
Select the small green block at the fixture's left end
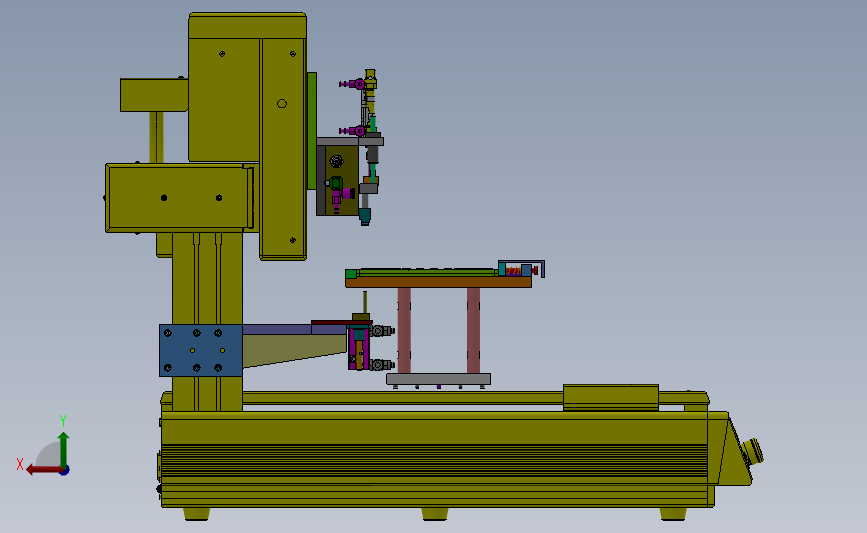pyautogui.click(x=351, y=274)
